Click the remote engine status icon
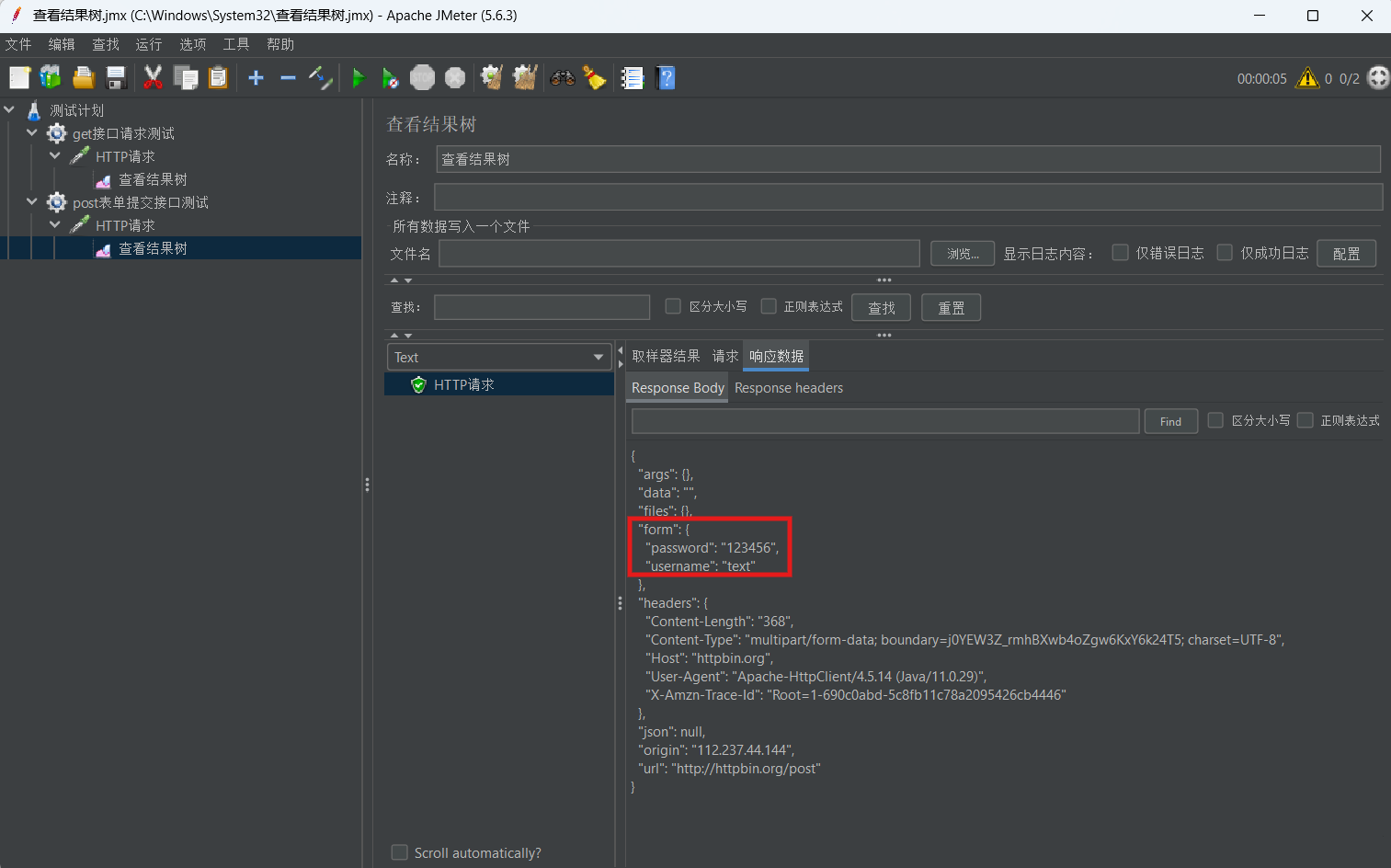The image size is (1391, 868). [1378, 78]
